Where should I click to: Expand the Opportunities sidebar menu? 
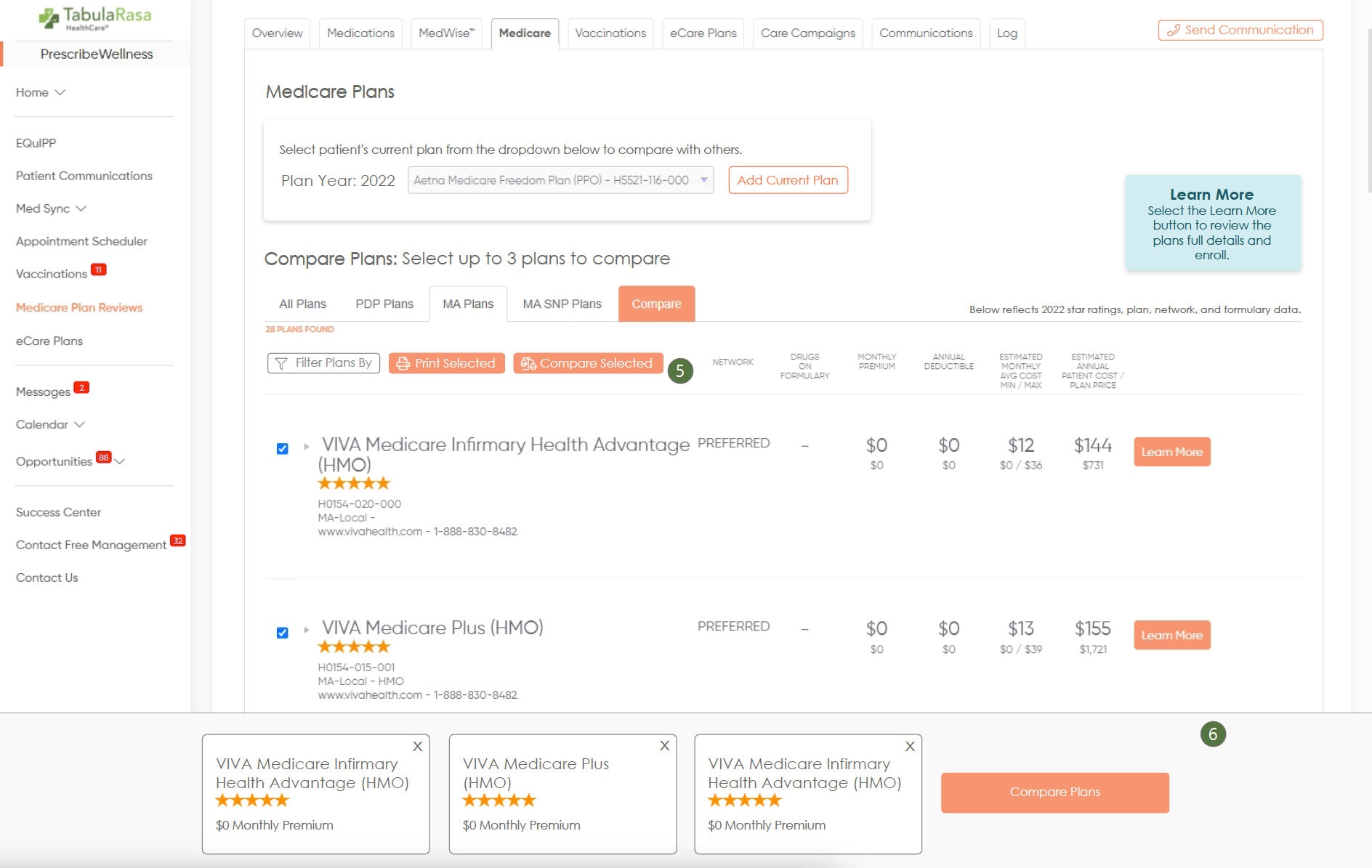point(120,461)
